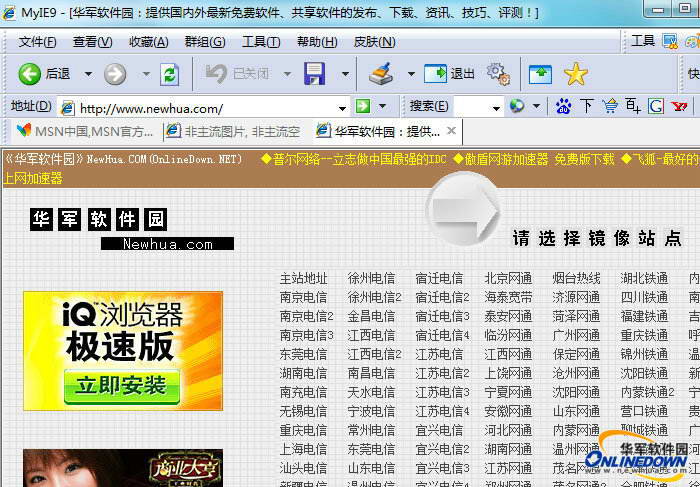Click the Google G search icon
700x487 pixels.
coord(656,106)
